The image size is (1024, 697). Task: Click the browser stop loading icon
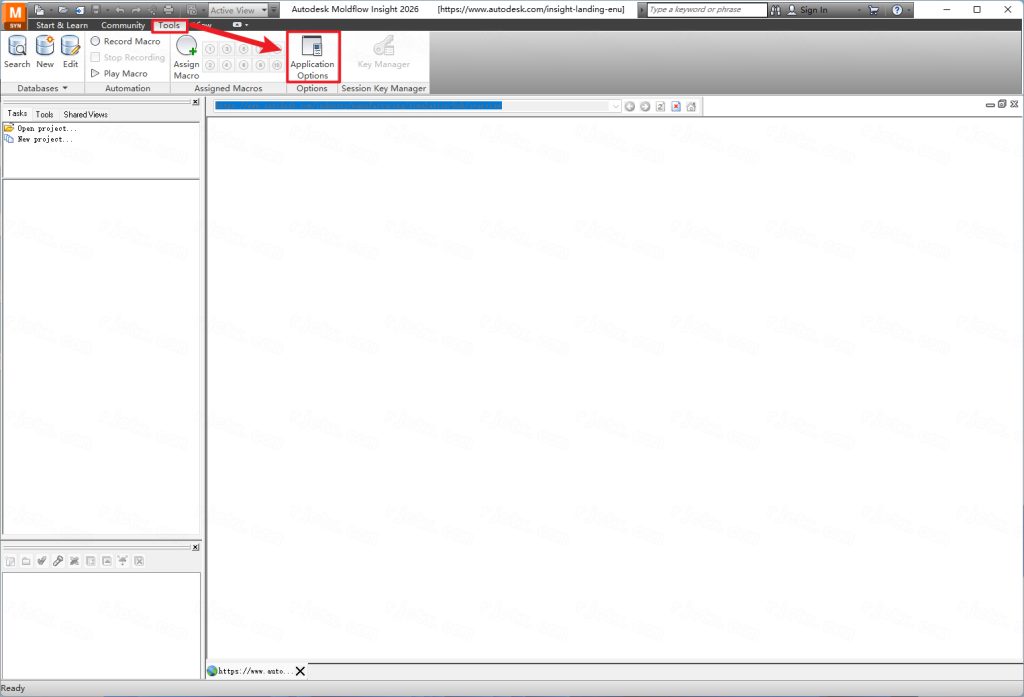[676, 106]
